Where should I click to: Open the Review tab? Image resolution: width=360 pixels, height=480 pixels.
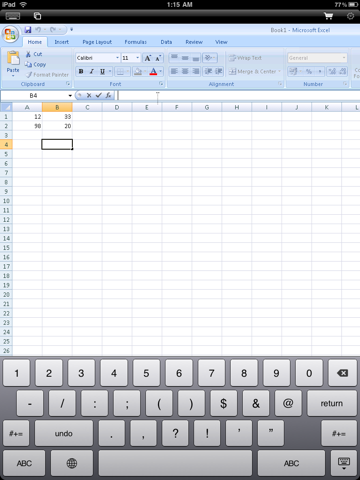(194, 42)
